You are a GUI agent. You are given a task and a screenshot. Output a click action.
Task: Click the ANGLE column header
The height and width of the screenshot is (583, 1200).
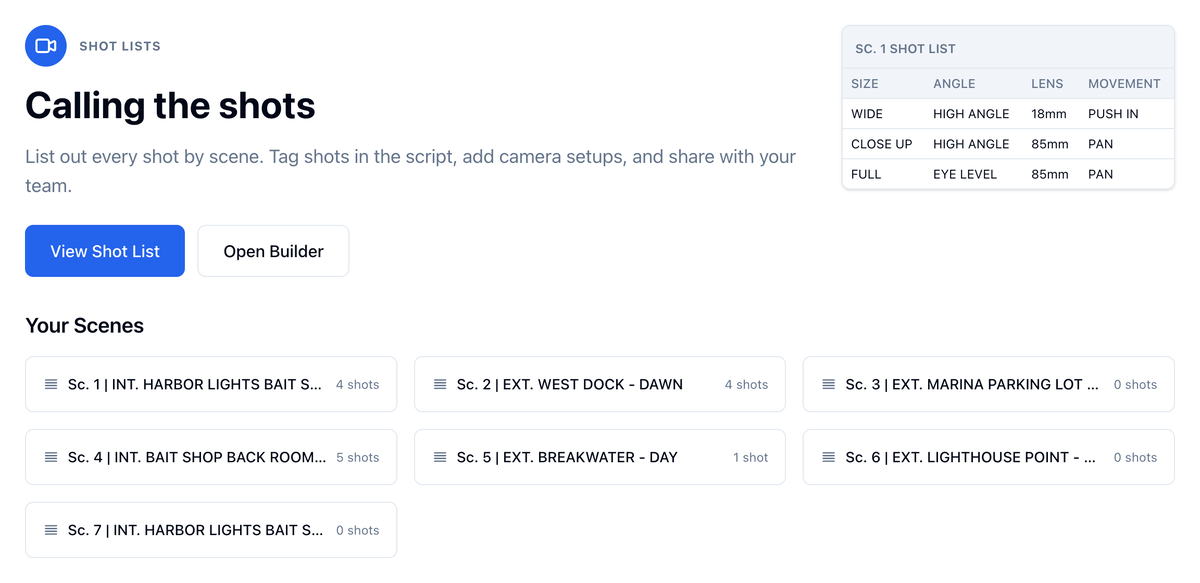[x=954, y=84]
